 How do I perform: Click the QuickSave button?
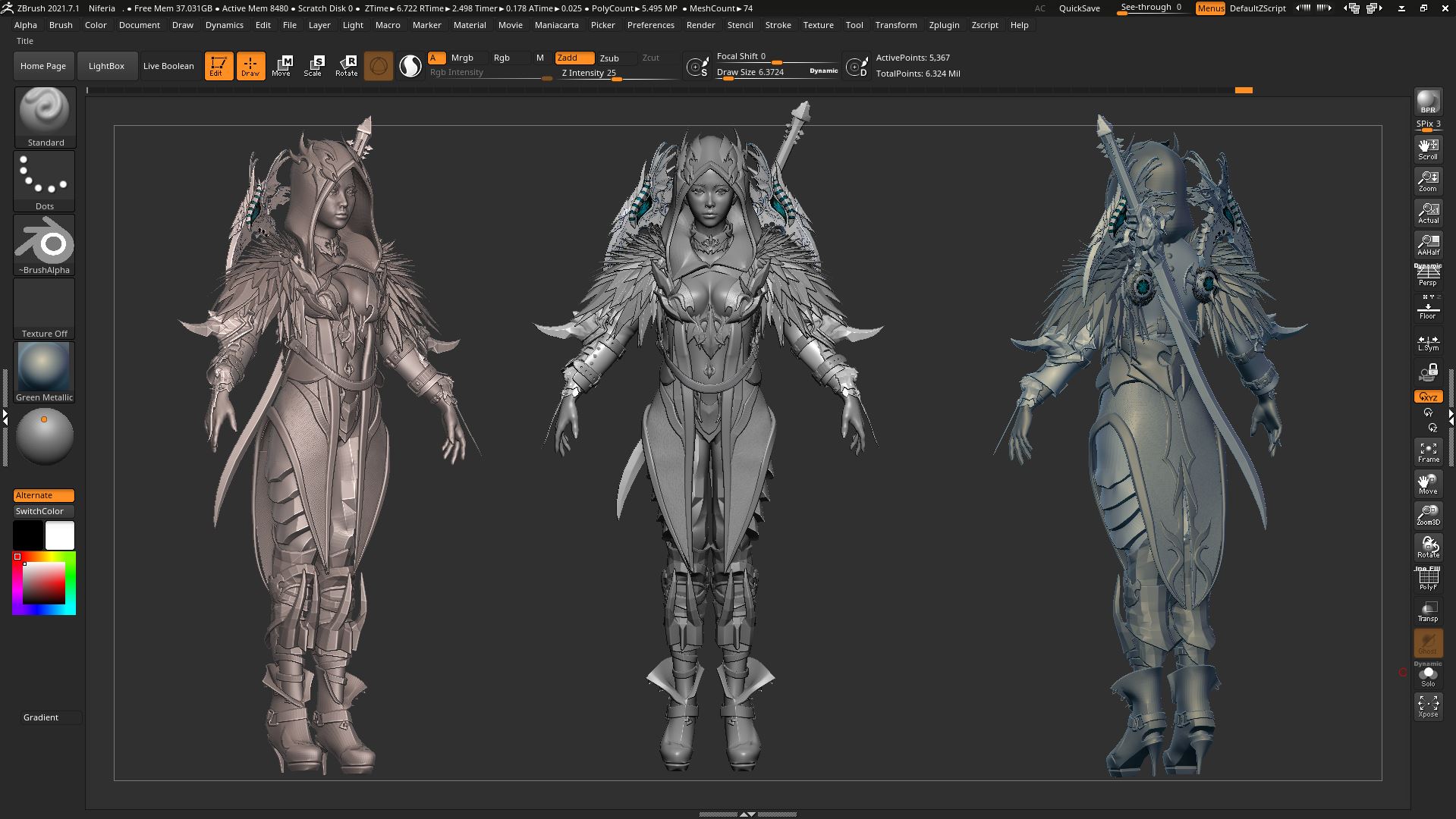(1079, 8)
